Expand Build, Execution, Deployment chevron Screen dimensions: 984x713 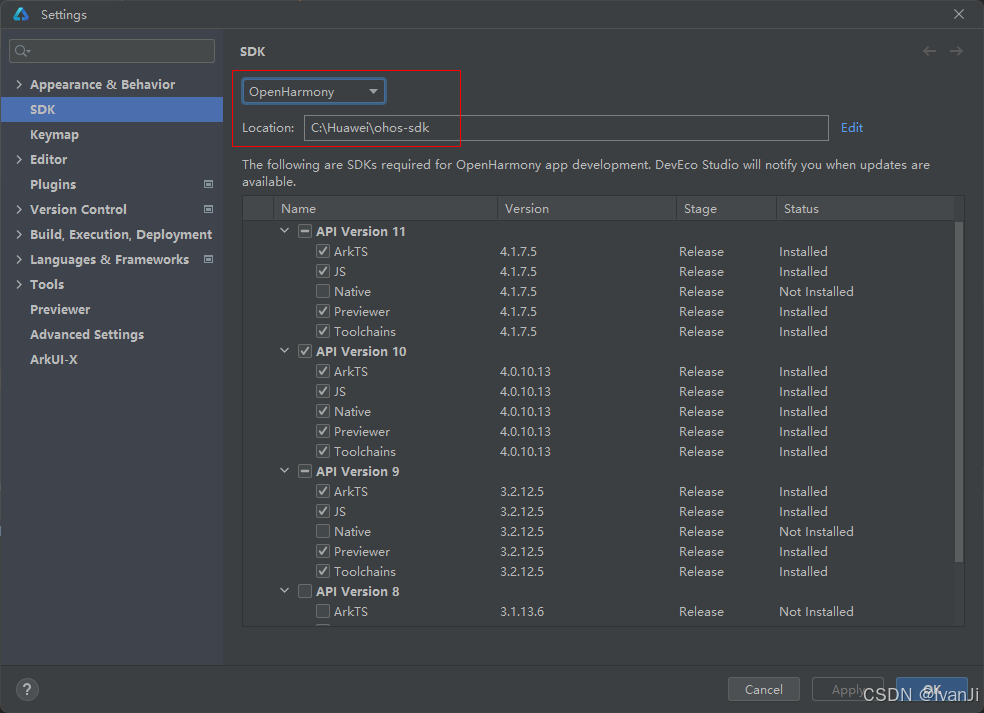pos(19,235)
